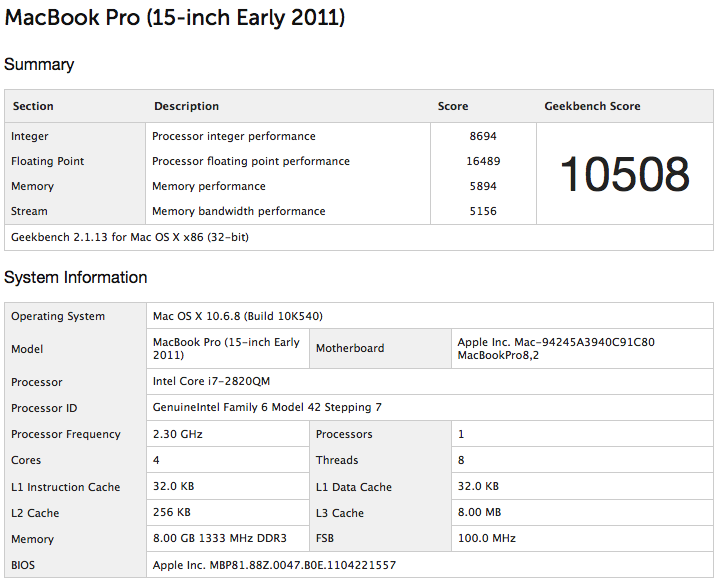
Task: Select the 'Summary' heading
Action: tap(39, 64)
